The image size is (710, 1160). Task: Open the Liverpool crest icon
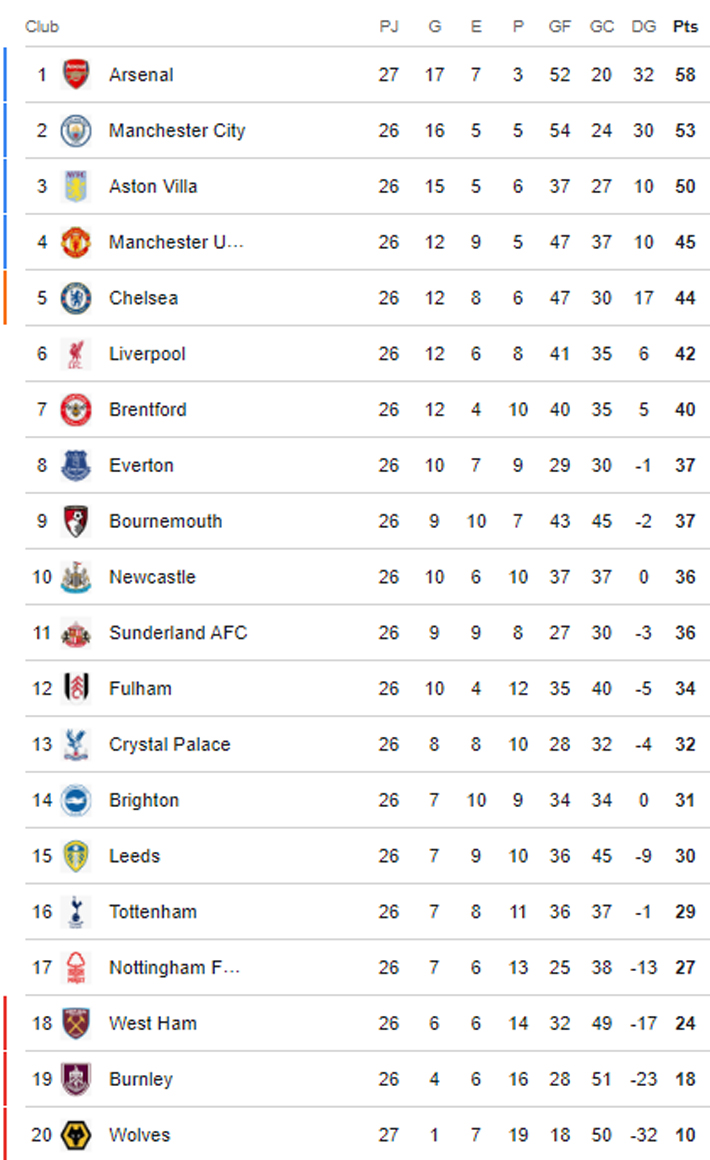pyautogui.click(x=76, y=354)
